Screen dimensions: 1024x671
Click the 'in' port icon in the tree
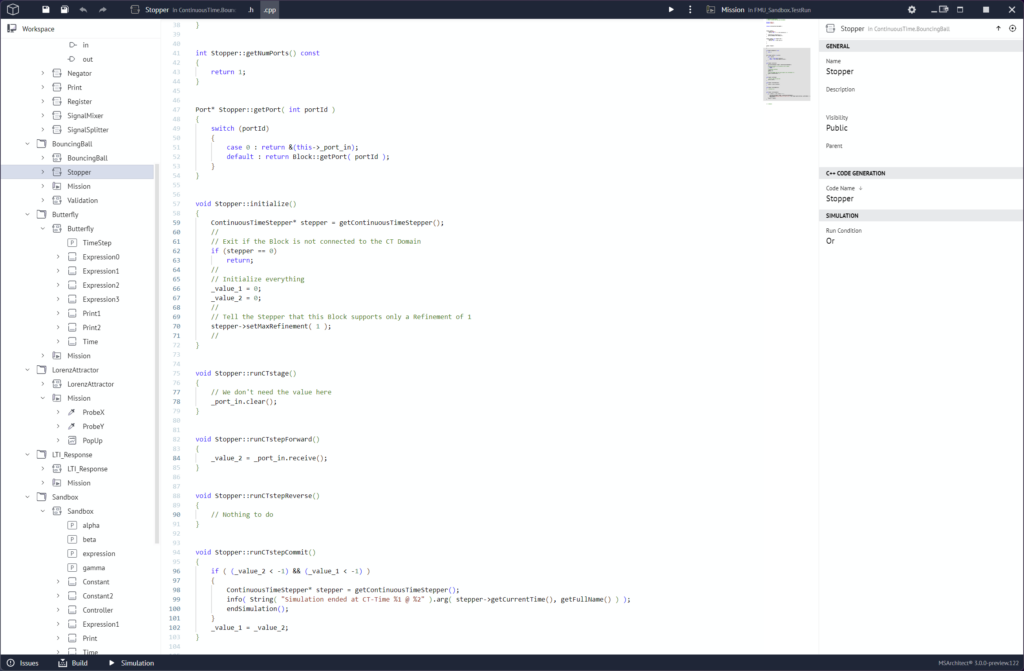(72, 45)
